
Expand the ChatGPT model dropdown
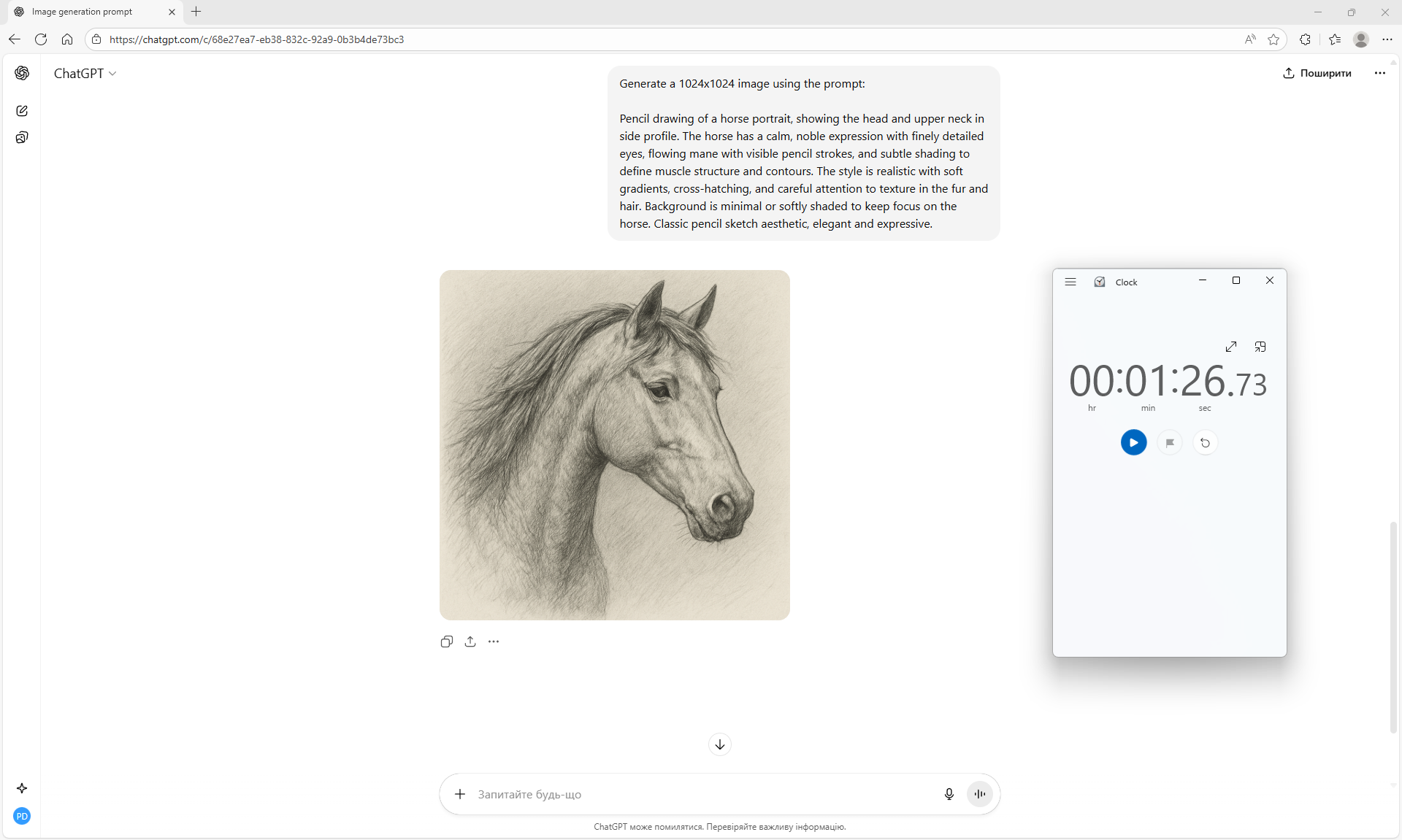click(x=85, y=74)
